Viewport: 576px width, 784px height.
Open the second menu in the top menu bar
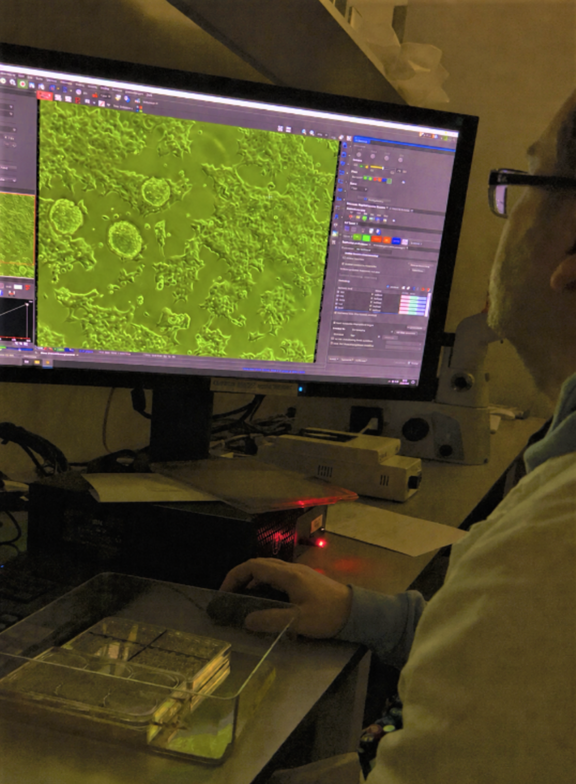(19, 76)
